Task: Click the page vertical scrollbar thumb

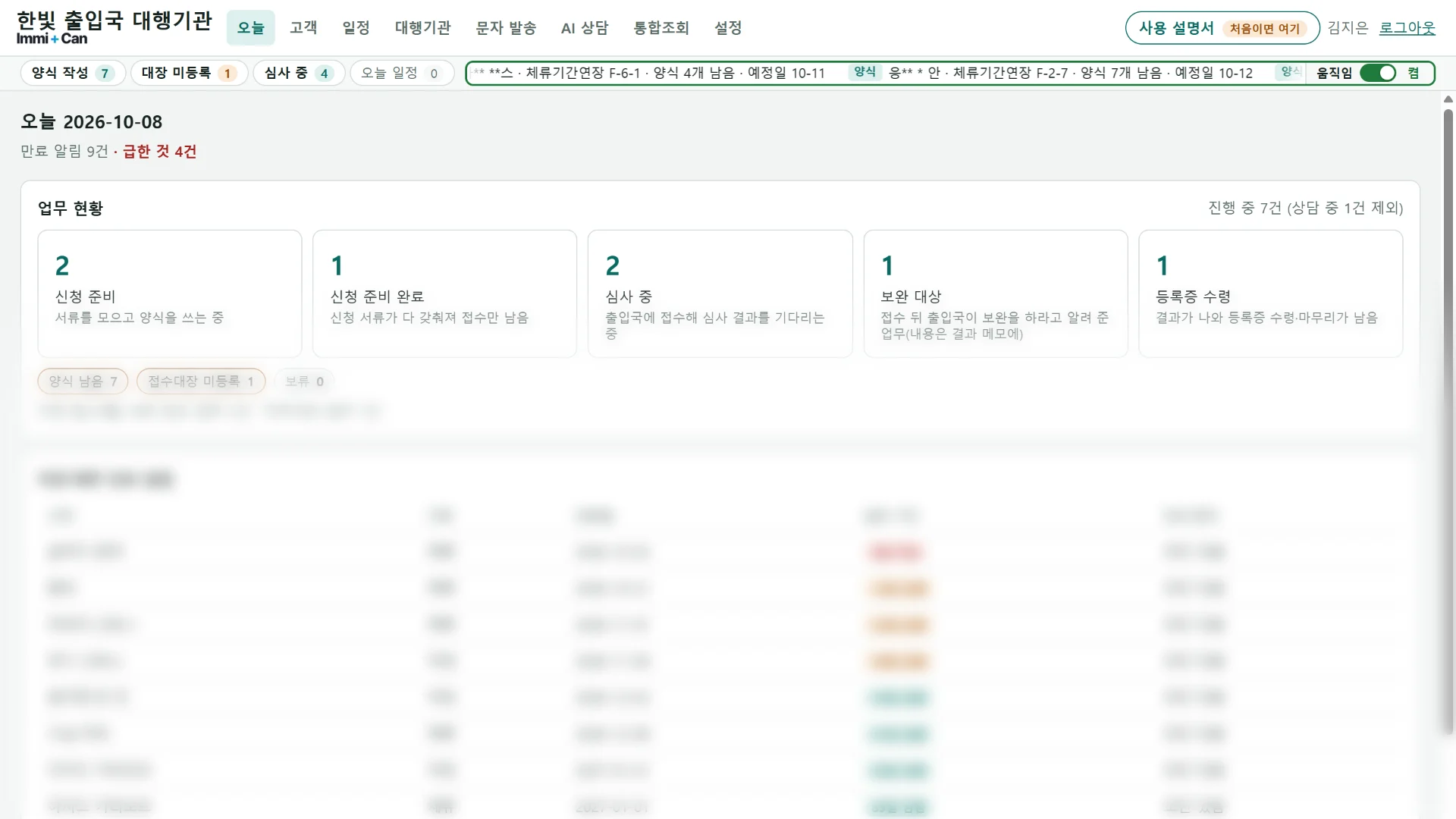Action: (1448, 422)
